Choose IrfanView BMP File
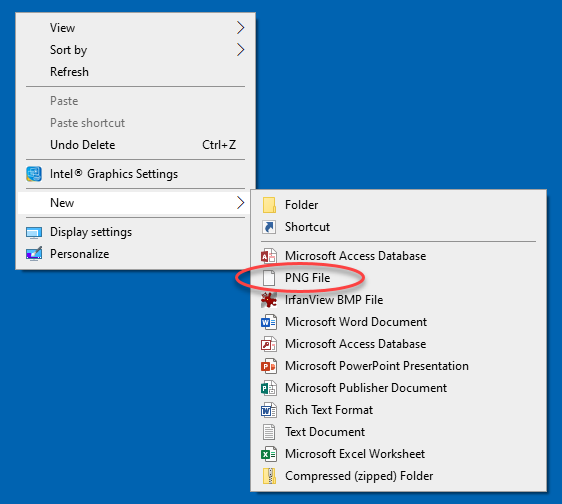Image resolution: width=562 pixels, height=504 pixels. coord(399,300)
